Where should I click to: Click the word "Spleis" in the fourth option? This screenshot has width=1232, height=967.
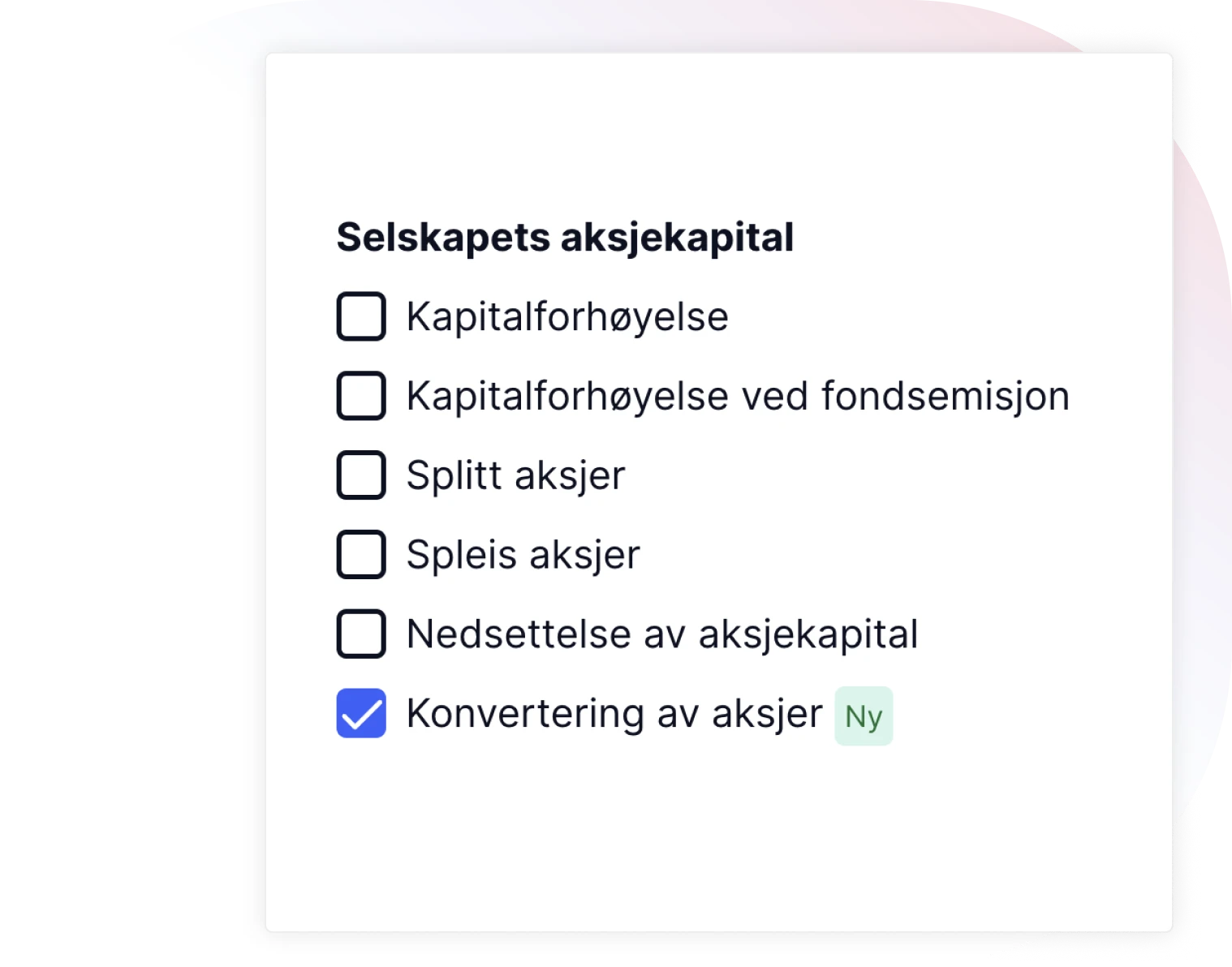pyautogui.click(x=462, y=555)
